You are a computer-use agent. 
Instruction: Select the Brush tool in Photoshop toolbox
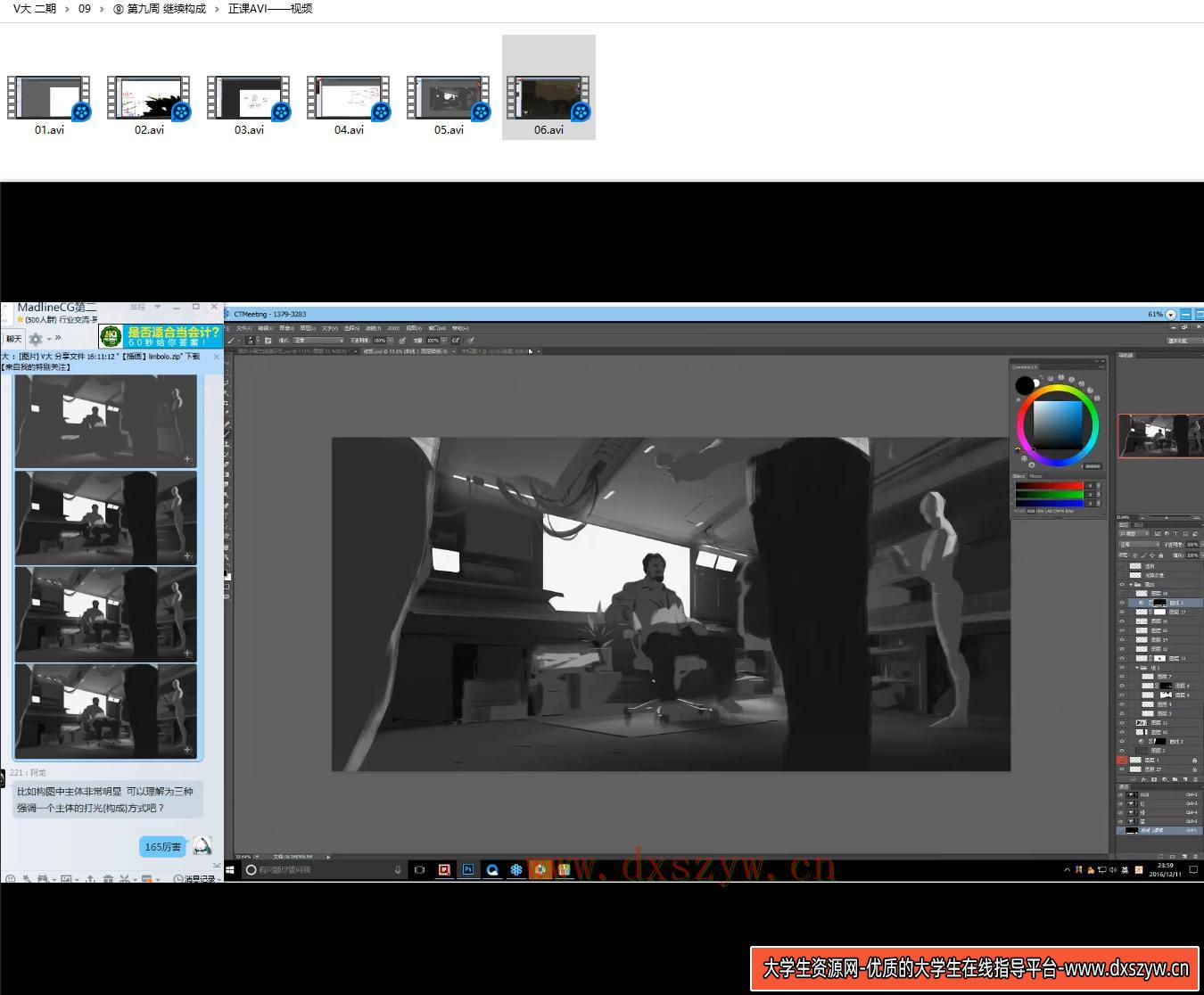(x=227, y=432)
